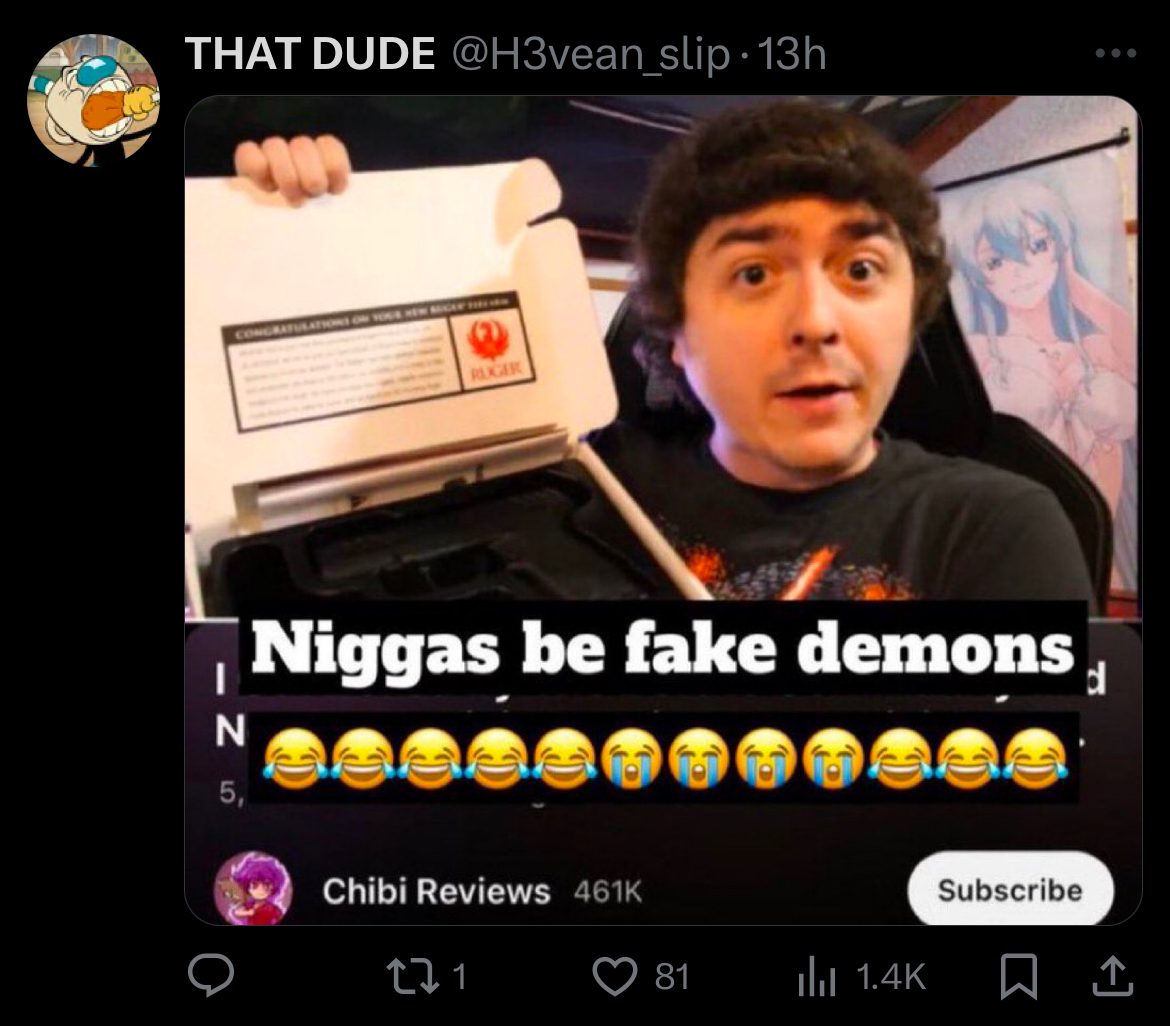Viewport: 1170px width, 1026px height.
Task: Click the 1.4K views count
Action: [x=891, y=976]
